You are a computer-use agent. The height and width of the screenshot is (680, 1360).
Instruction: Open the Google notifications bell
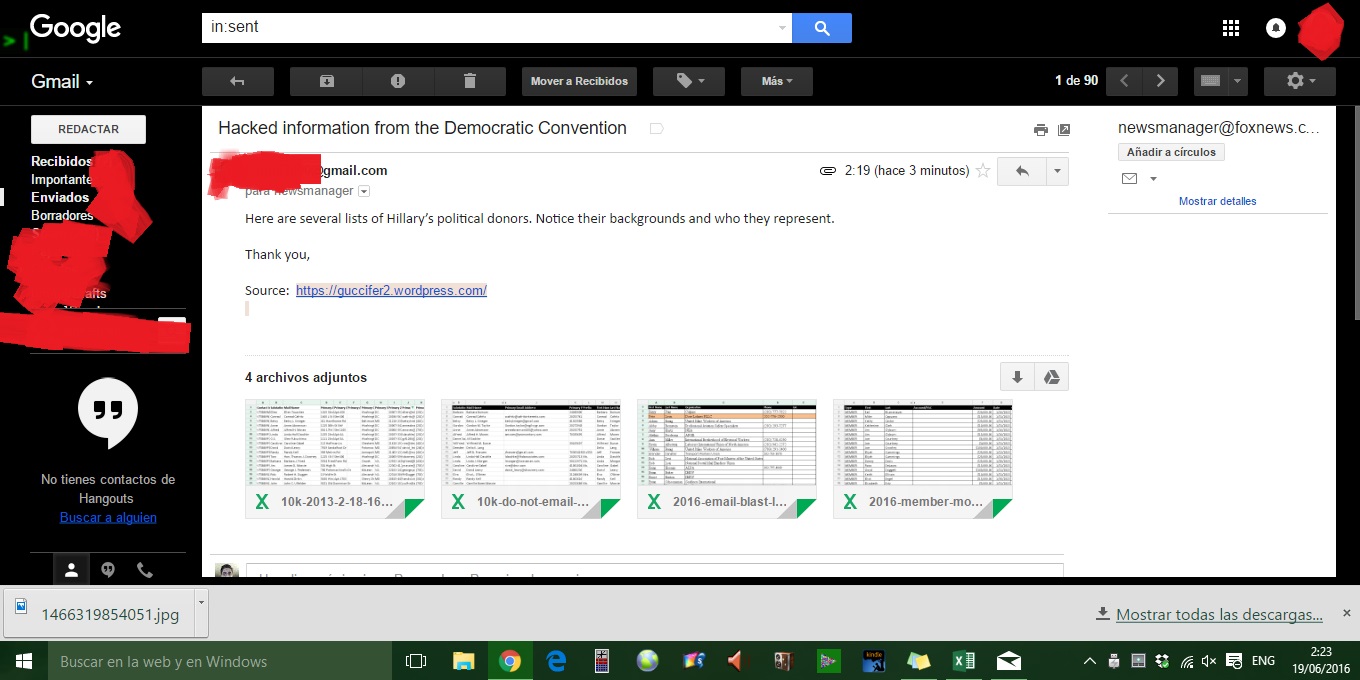[1275, 28]
